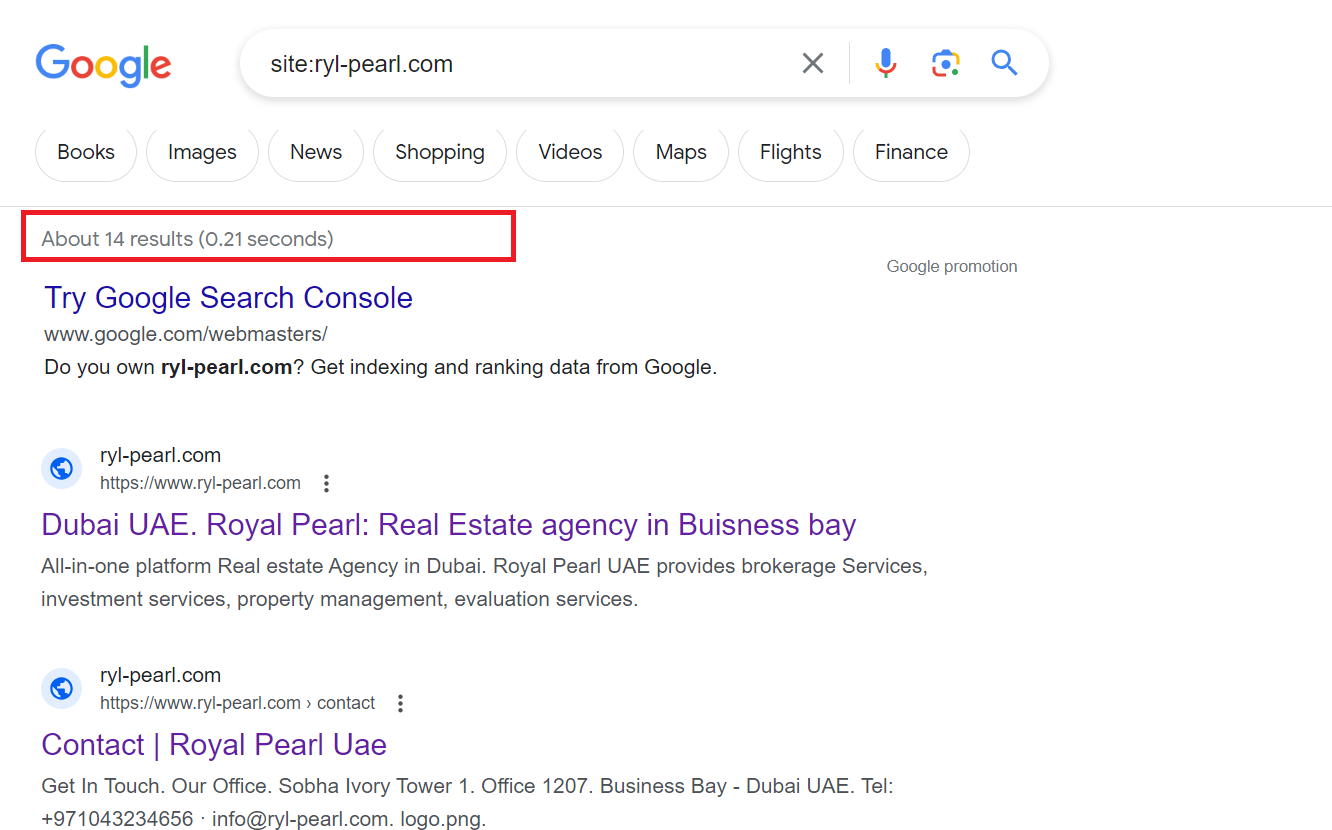Clear the search query with X icon

[x=813, y=64]
